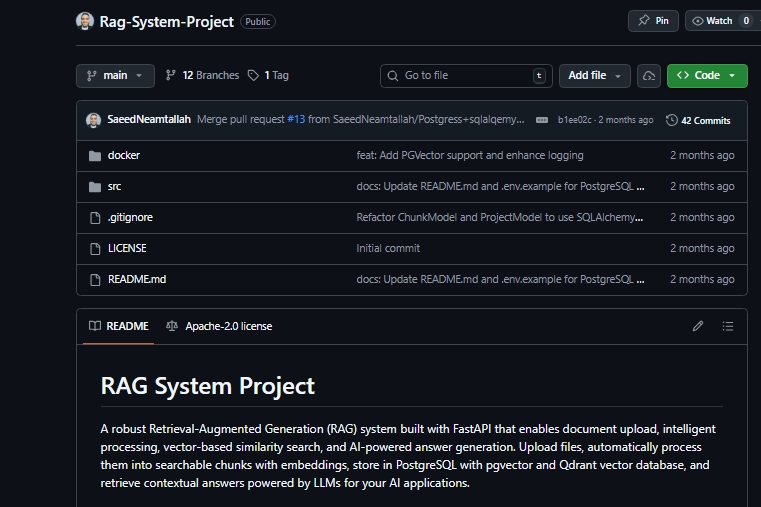This screenshot has height=507, width=761.
Task: Open the 'Initial commit' message link
Action: [x=388, y=248]
